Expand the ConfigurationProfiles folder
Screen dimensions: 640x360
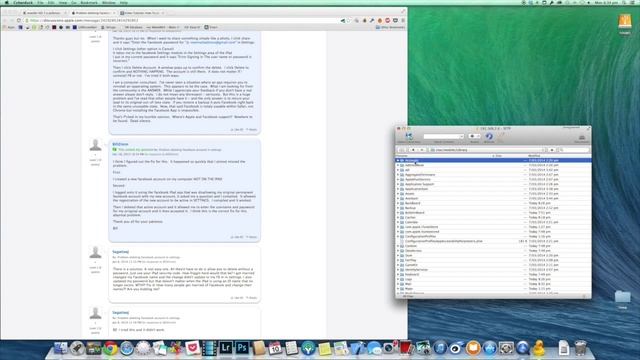[x=398, y=236]
